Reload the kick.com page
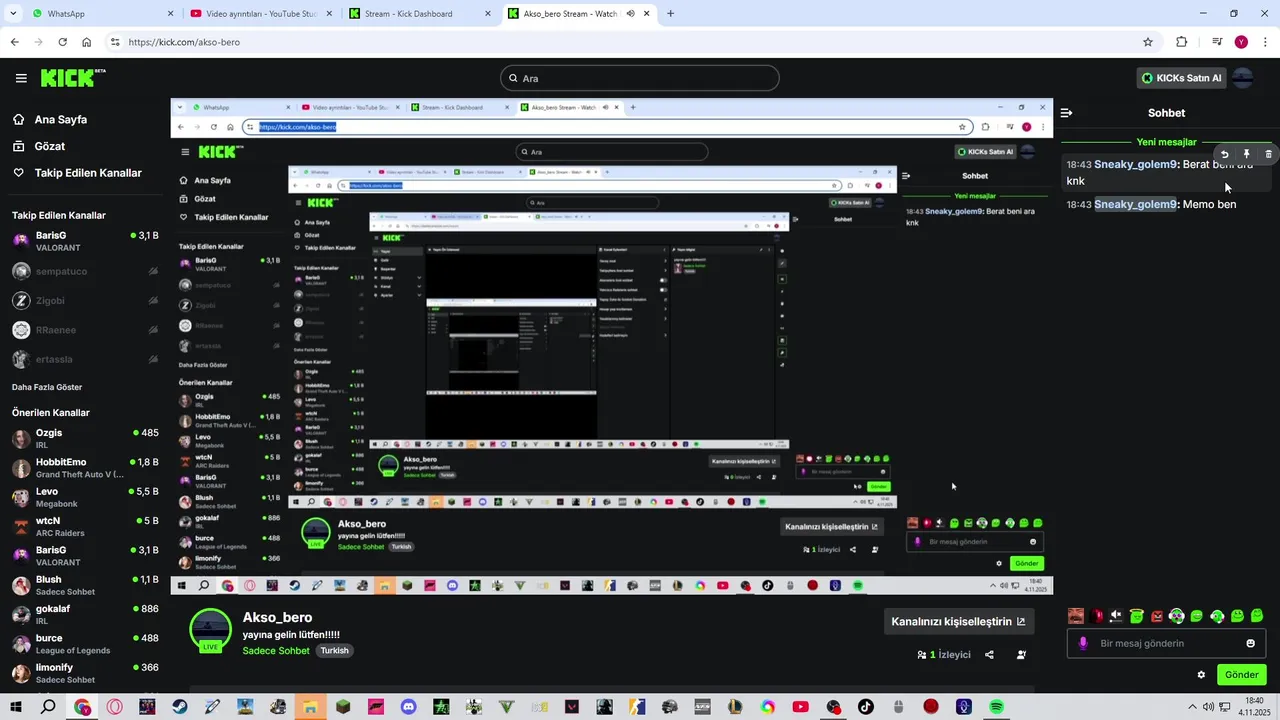The height and width of the screenshot is (720, 1280). point(62,42)
